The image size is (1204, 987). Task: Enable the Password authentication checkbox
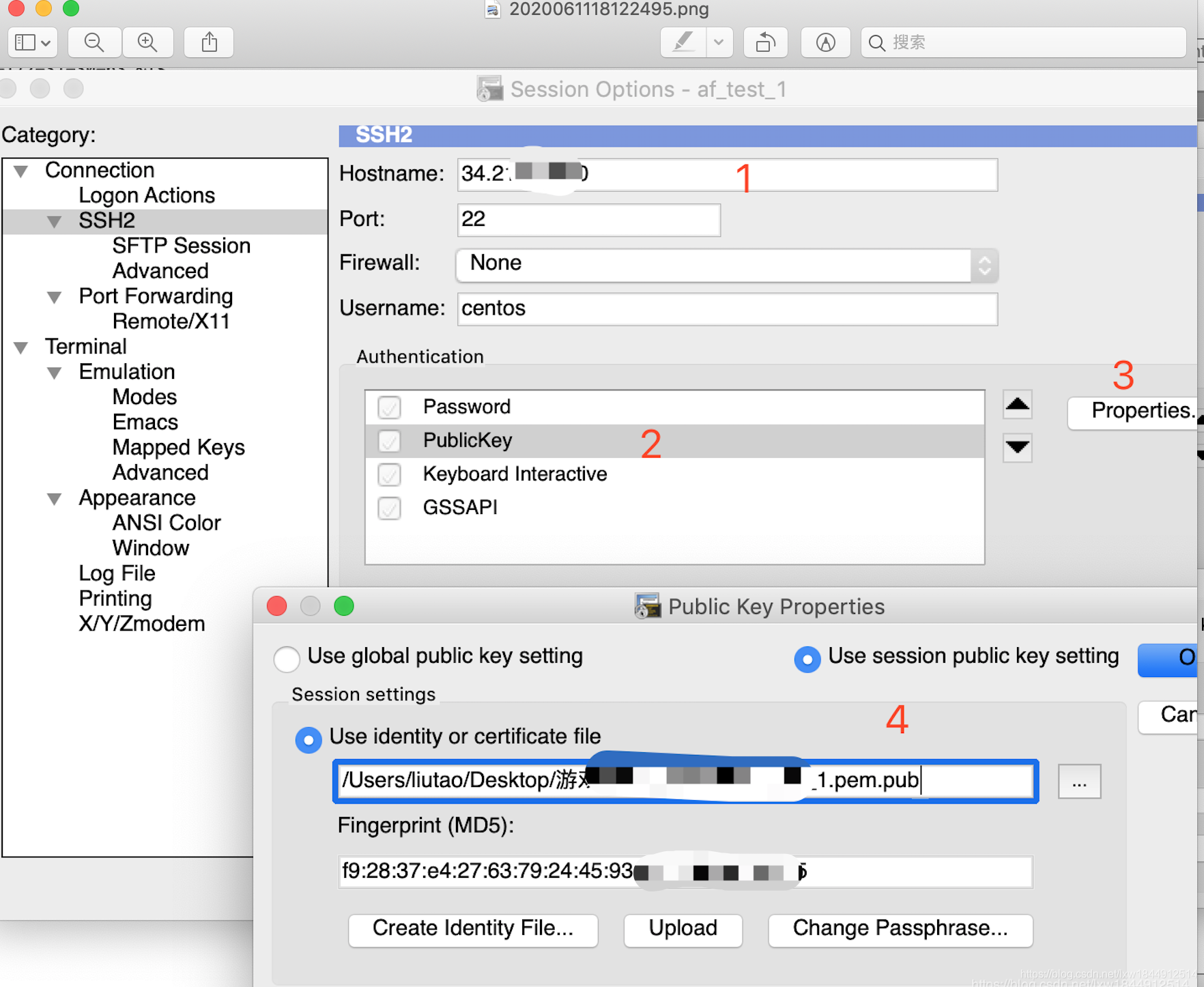click(x=388, y=407)
